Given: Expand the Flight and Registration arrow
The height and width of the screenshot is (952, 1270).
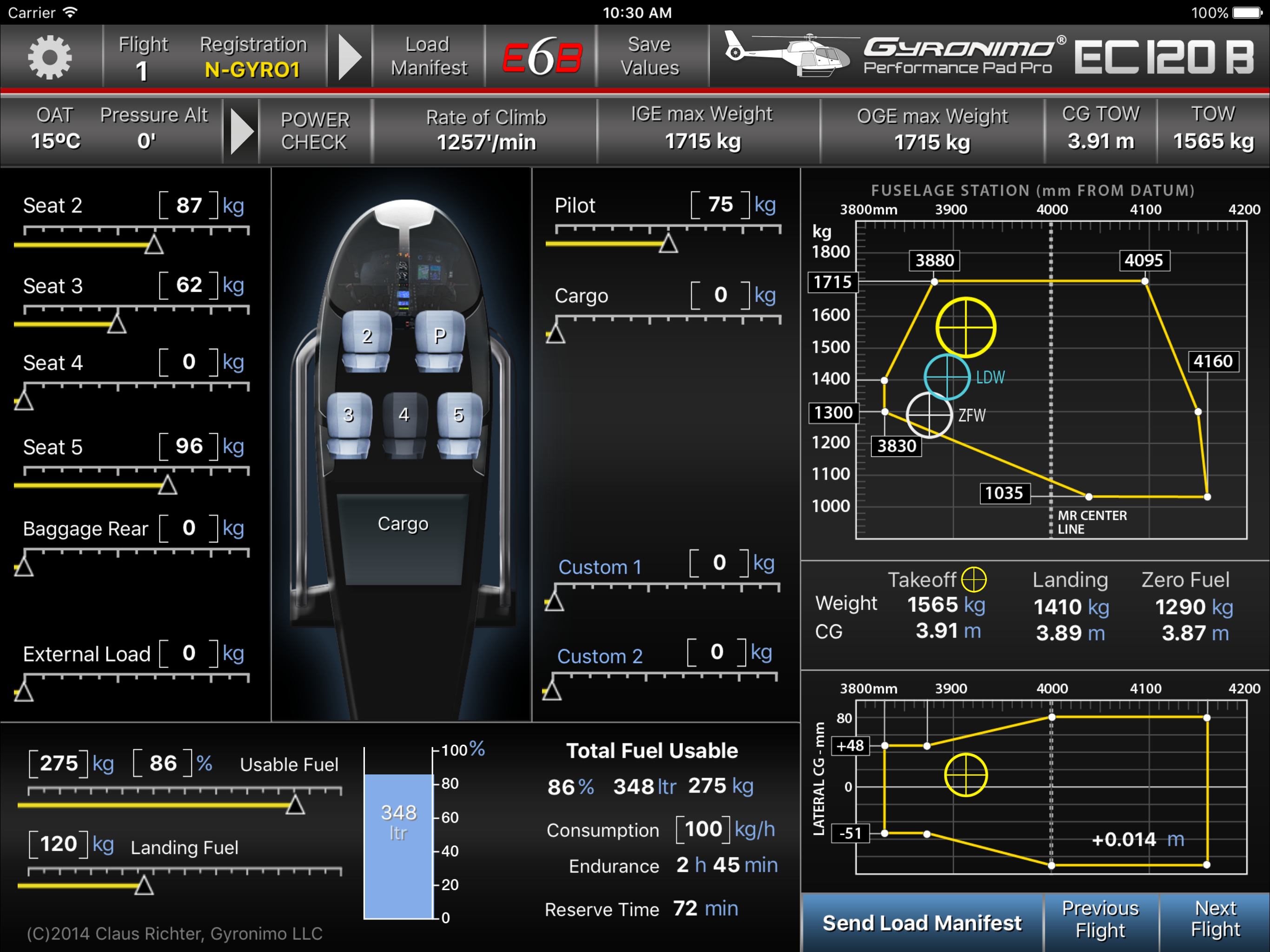Looking at the screenshot, I should pyautogui.click(x=350, y=56).
